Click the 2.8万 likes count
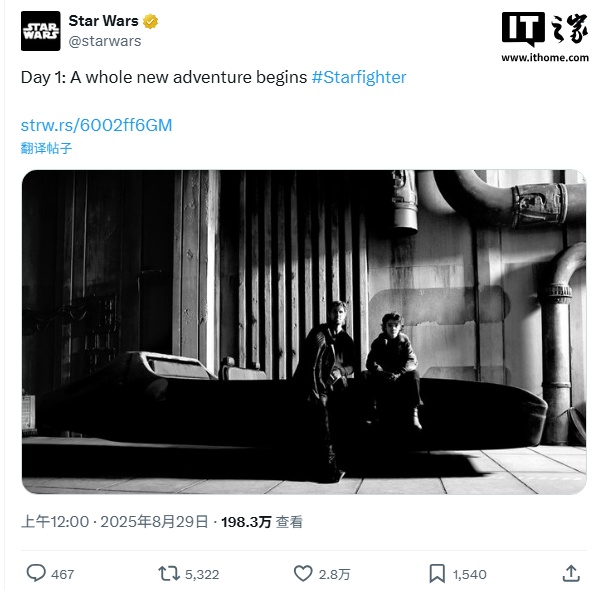Image resolution: width=599 pixels, height=590 pixels. click(x=334, y=574)
